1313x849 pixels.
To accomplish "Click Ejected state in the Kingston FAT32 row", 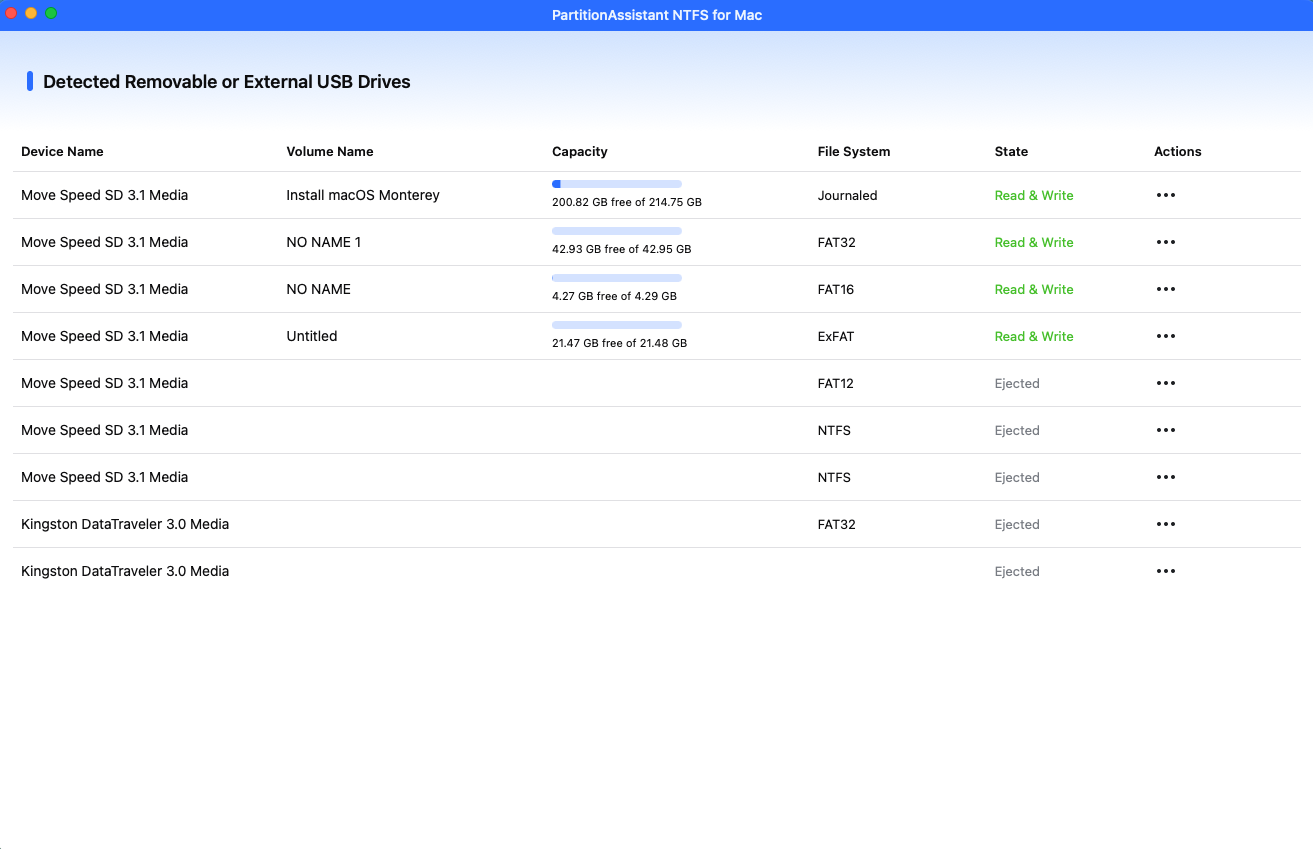I will 1017,524.
